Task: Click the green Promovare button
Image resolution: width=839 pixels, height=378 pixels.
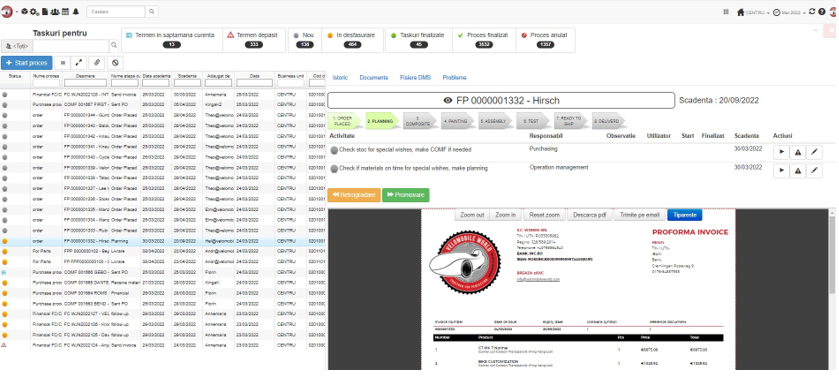Action: tap(406, 195)
